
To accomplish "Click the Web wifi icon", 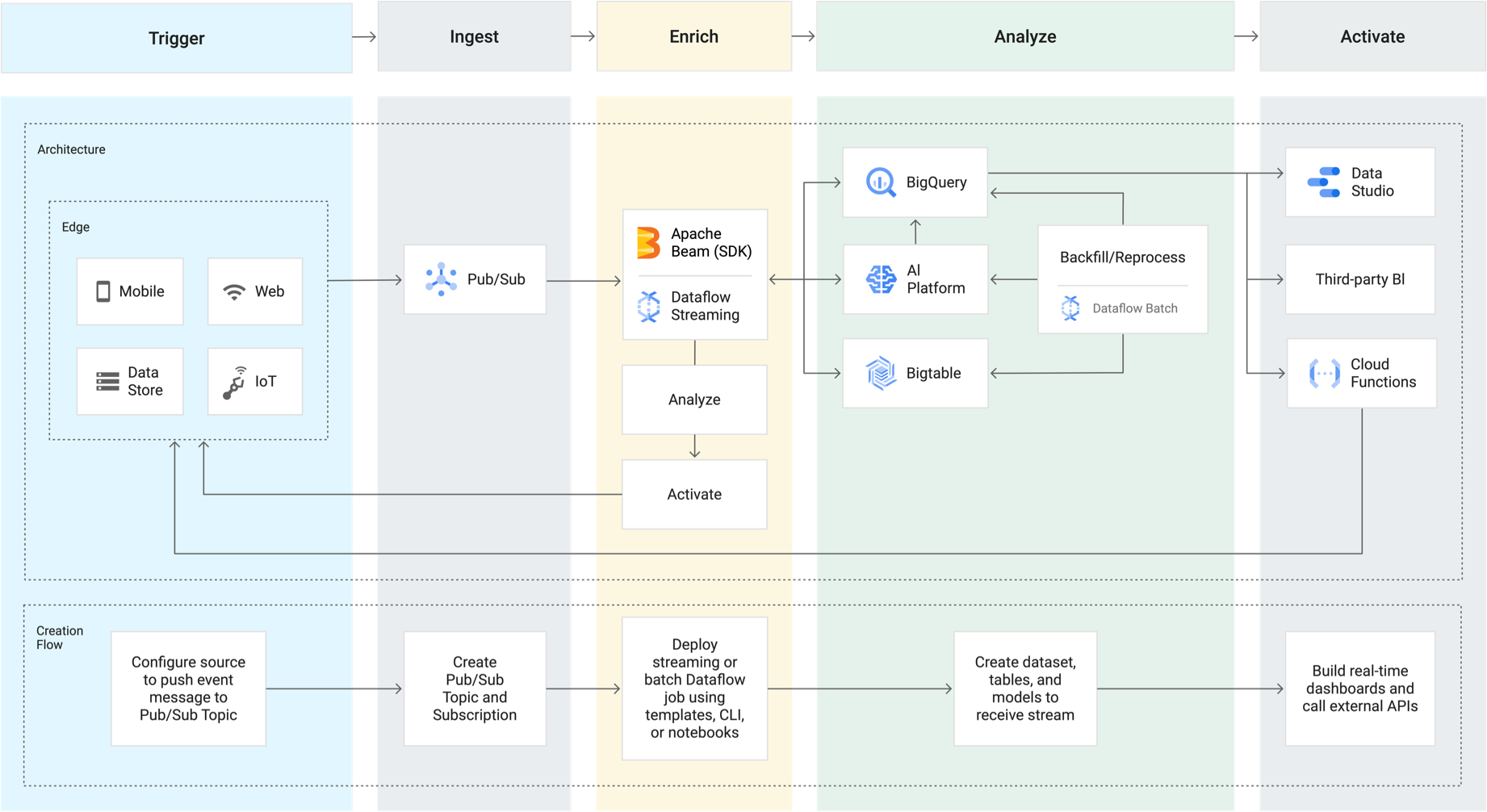I will pos(234,292).
